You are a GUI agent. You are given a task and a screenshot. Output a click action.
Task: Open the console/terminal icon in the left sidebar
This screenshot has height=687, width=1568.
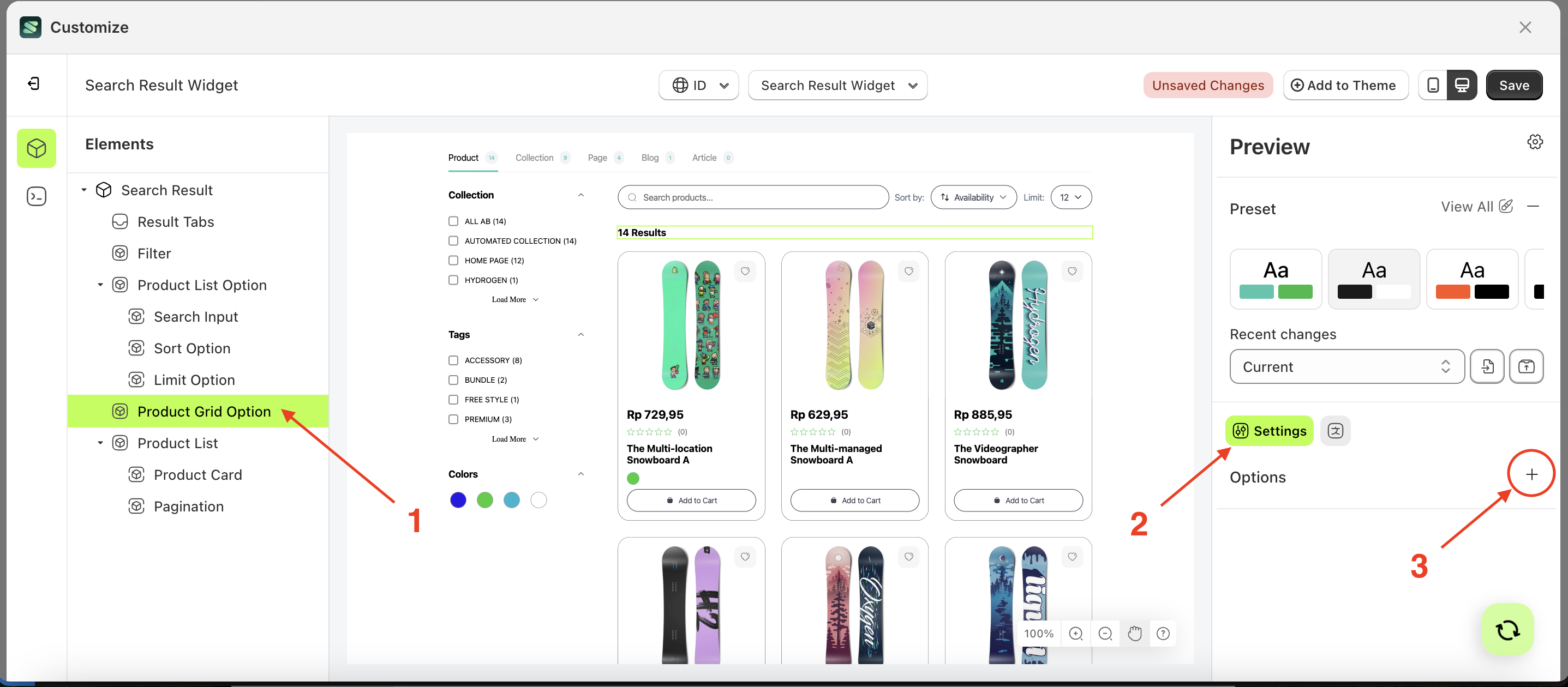[x=37, y=196]
